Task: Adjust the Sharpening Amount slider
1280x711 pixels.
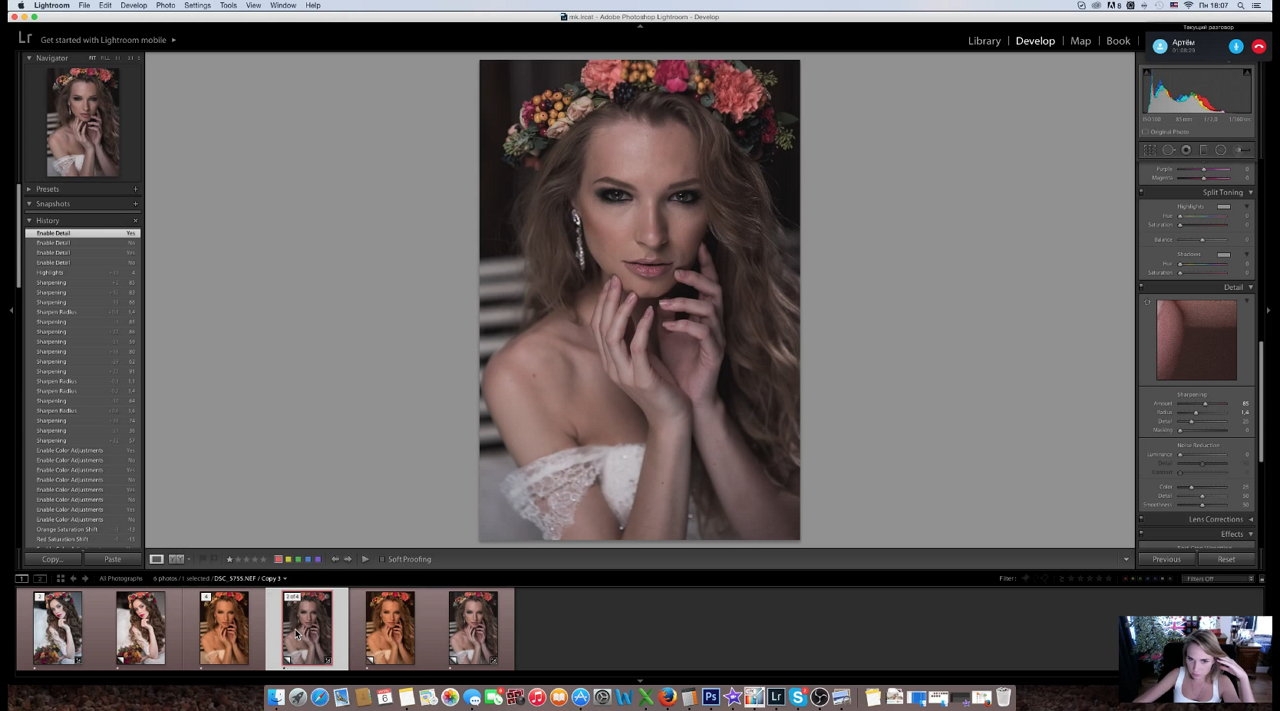Action: [x=1204, y=404]
